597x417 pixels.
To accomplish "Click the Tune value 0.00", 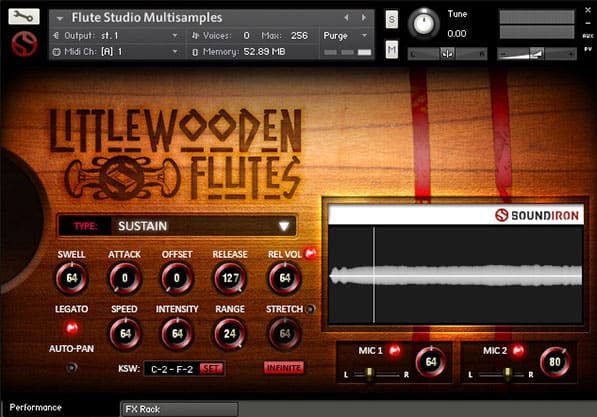I will point(457,34).
